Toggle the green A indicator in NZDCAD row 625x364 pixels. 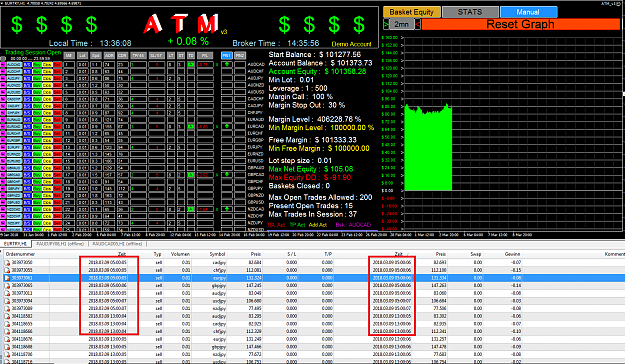[x=191, y=209]
